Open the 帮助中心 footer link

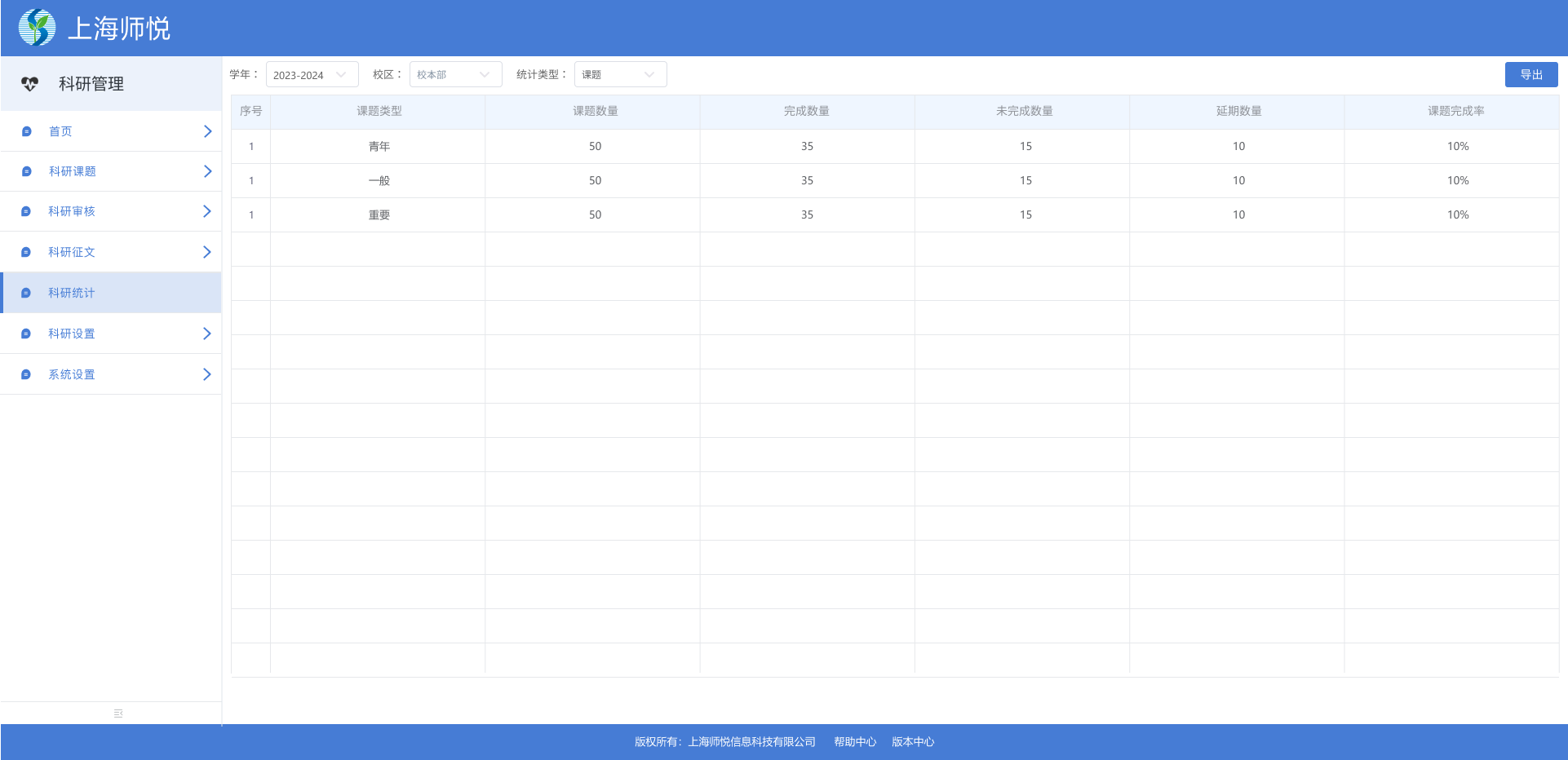pos(854,742)
